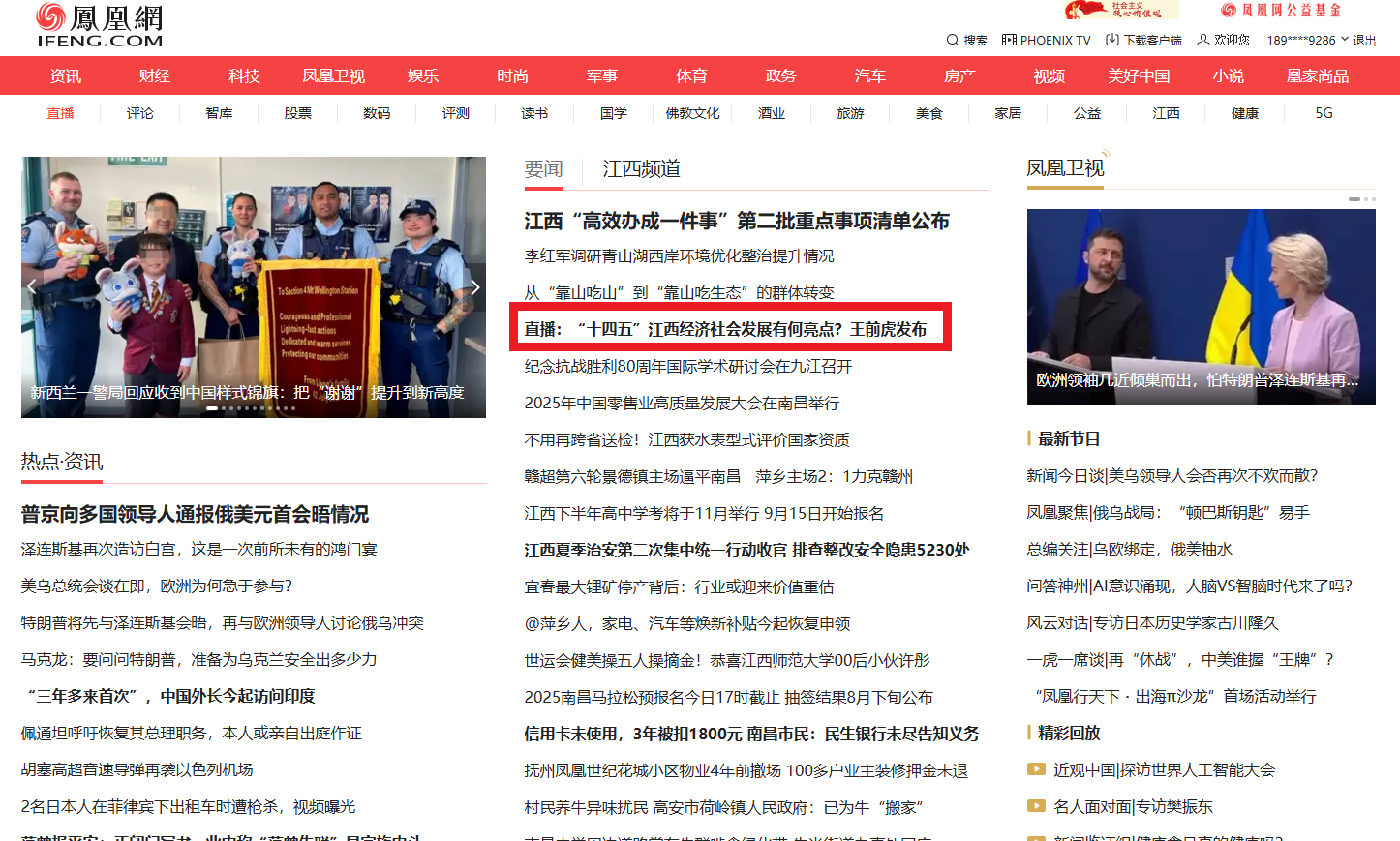Open 直播:“十四五”江西经济社会发展有何亮点 article

coord(725,329)
